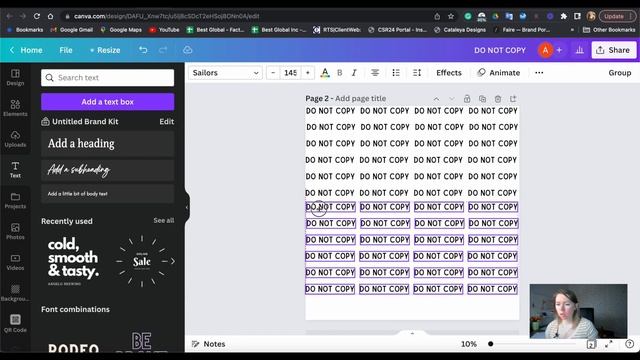Viewport: 640px width, 360px height.
Task: Click Add a little bit of body text
Action: [107, 194]
